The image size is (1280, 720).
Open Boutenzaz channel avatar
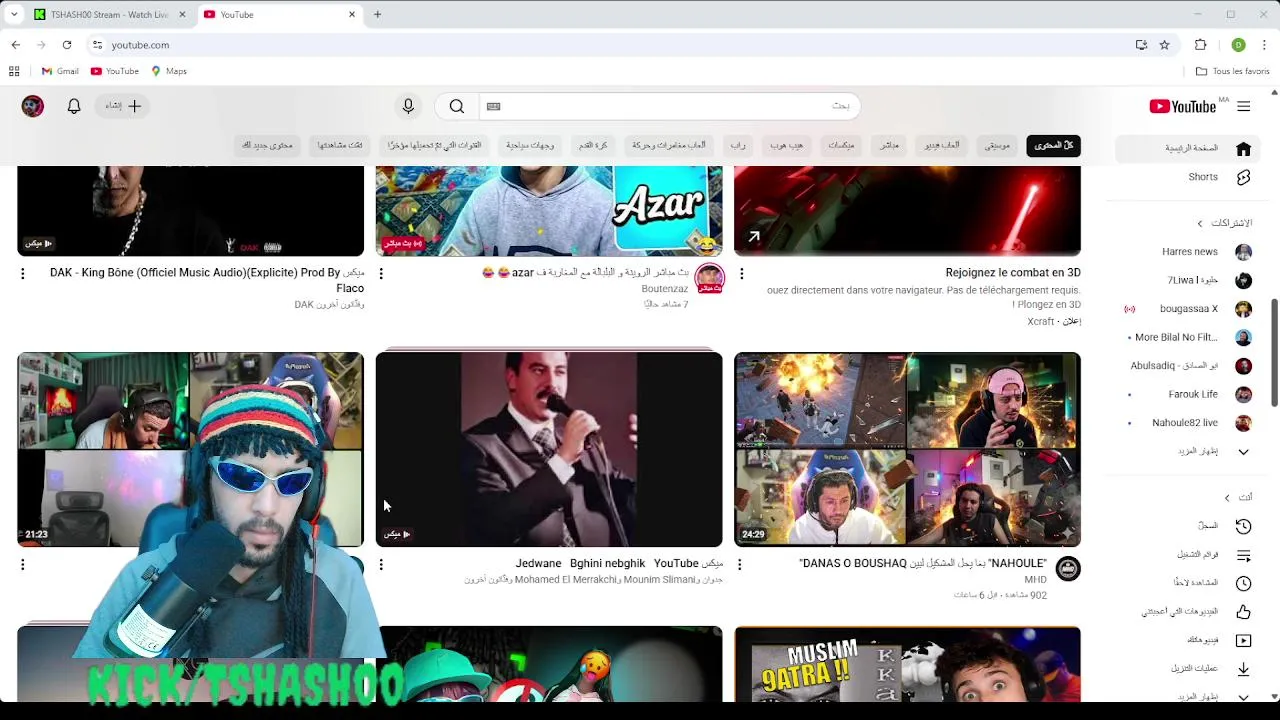709,279
